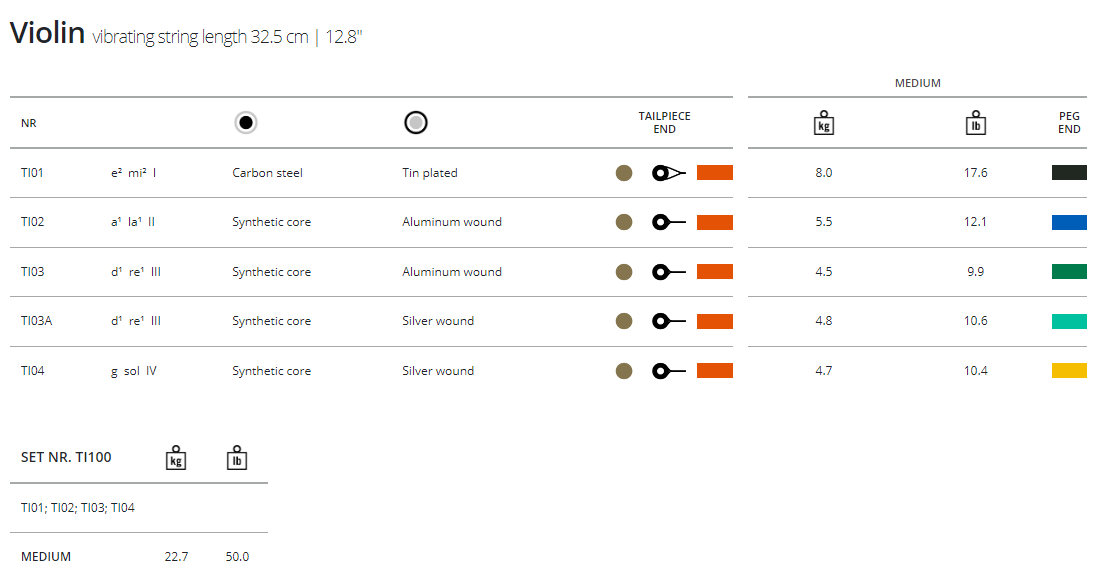The image size is (1099, 578).
Task: Click the core material icon in header
Action: pyautogui.click(x=245, y=123)
